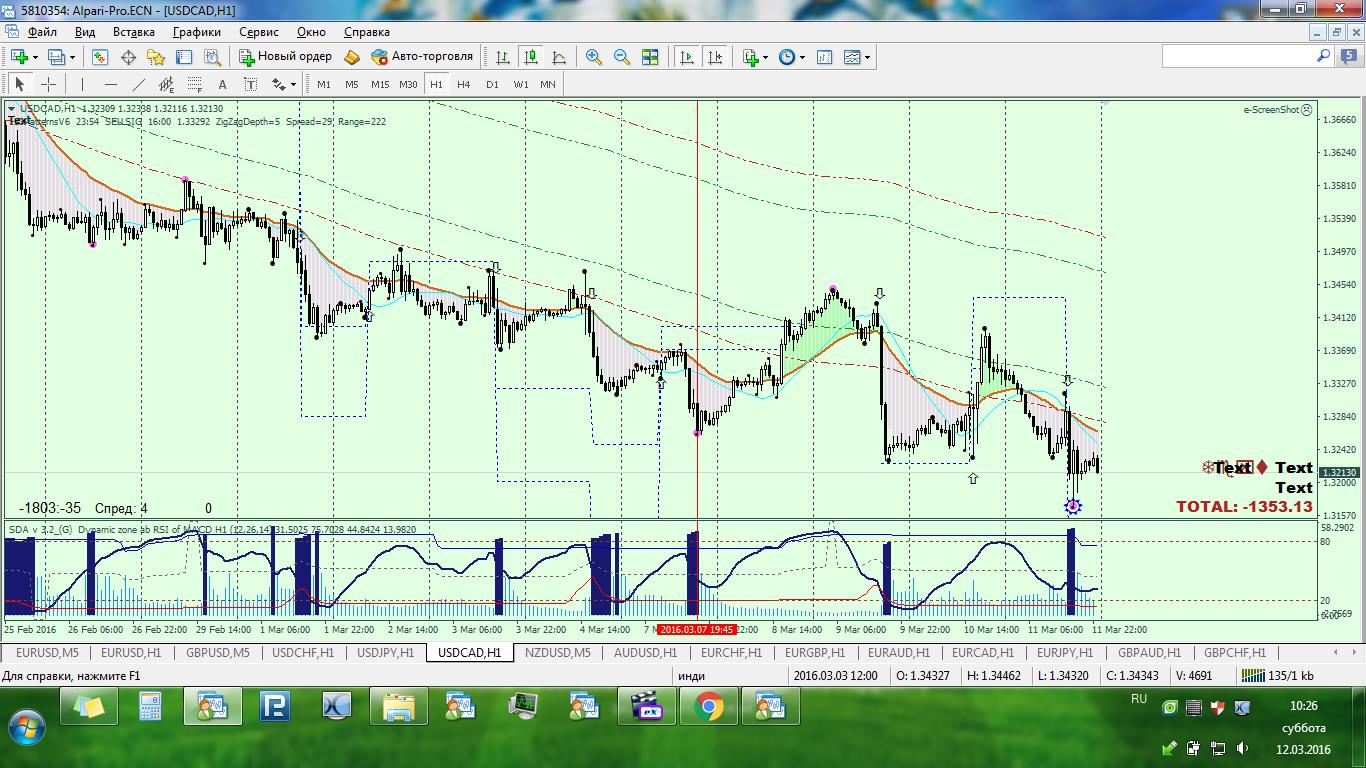1366x768 pixels.
Task: Open the arrows objects dropdown
Action: click(293, 85)
